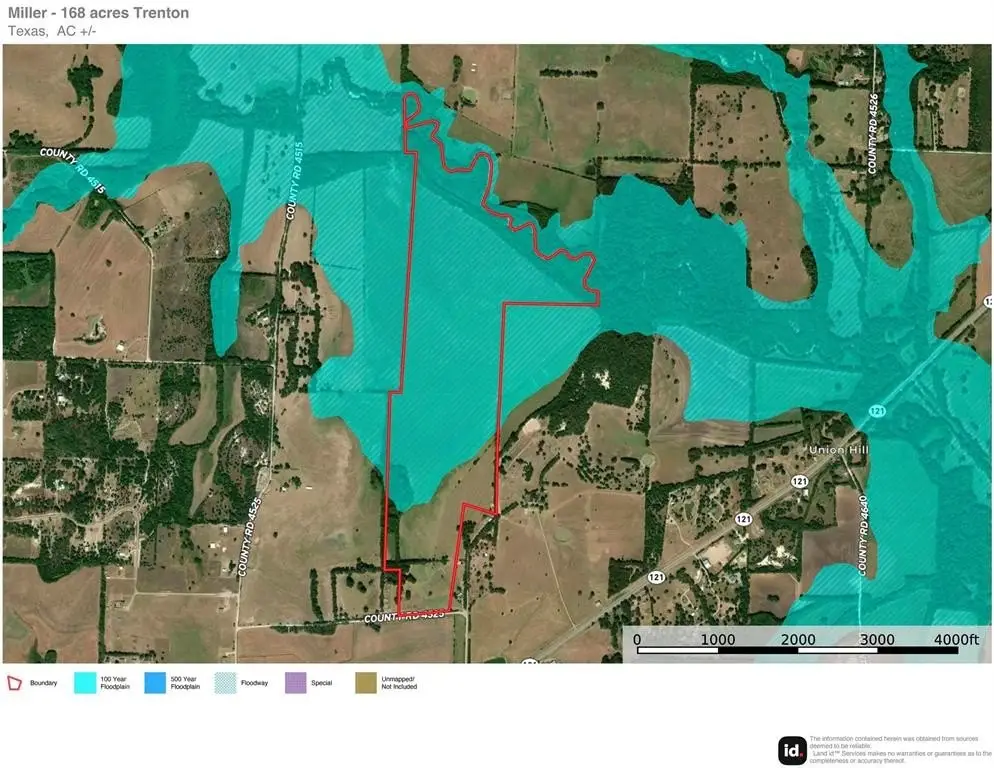Click the Land id disclaimer text
This screenshot has width=994, height=768.
click(899, 748)
